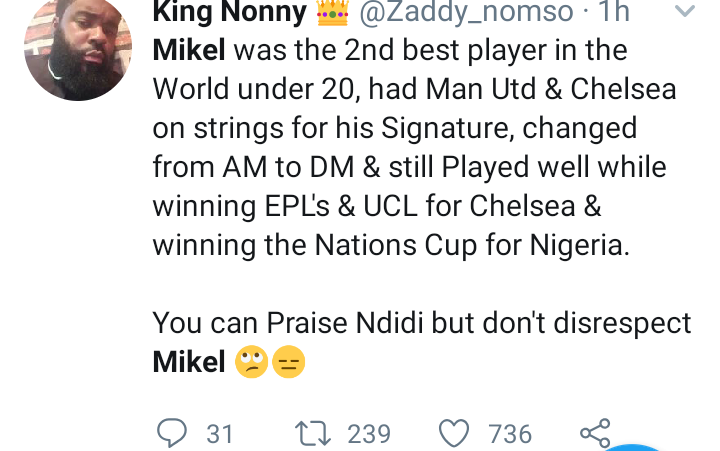The image size is (720, 451).
Task: Like the tweet with the heart icon
Action: pyautogui.click(x=454, y=433)
